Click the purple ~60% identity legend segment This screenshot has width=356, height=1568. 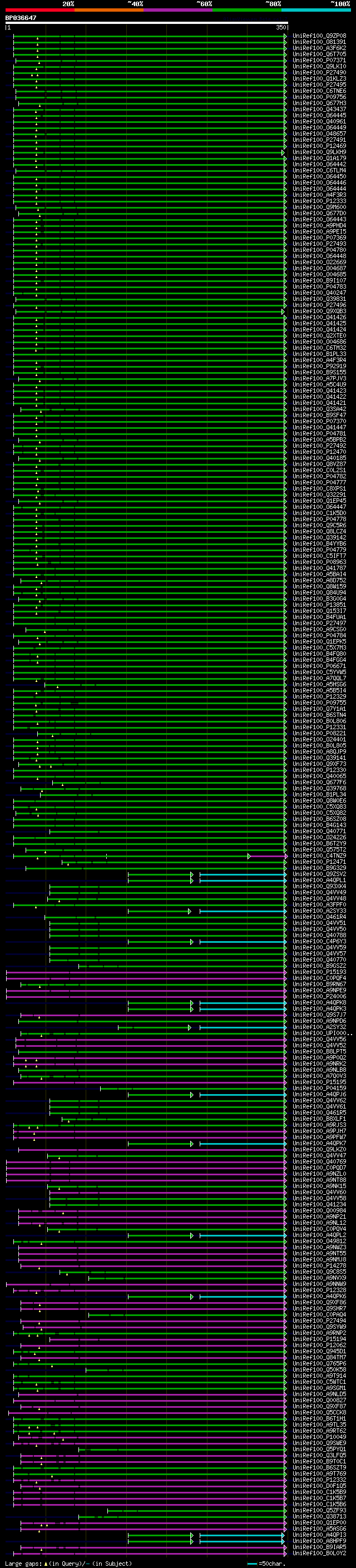click(179, 10)
